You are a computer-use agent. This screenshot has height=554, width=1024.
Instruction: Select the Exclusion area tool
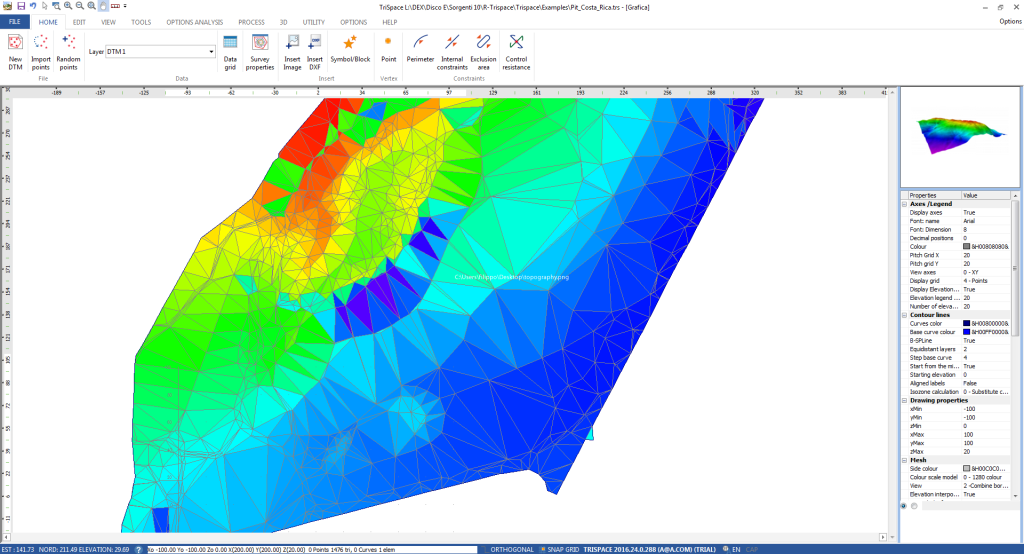coord(483,49)
